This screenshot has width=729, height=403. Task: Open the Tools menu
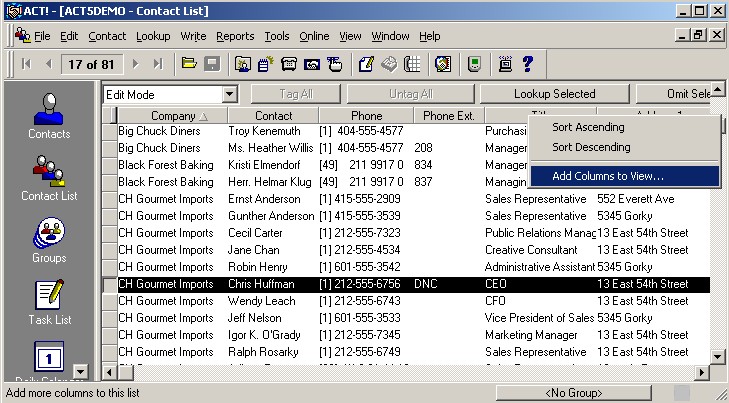coord(277,36)
